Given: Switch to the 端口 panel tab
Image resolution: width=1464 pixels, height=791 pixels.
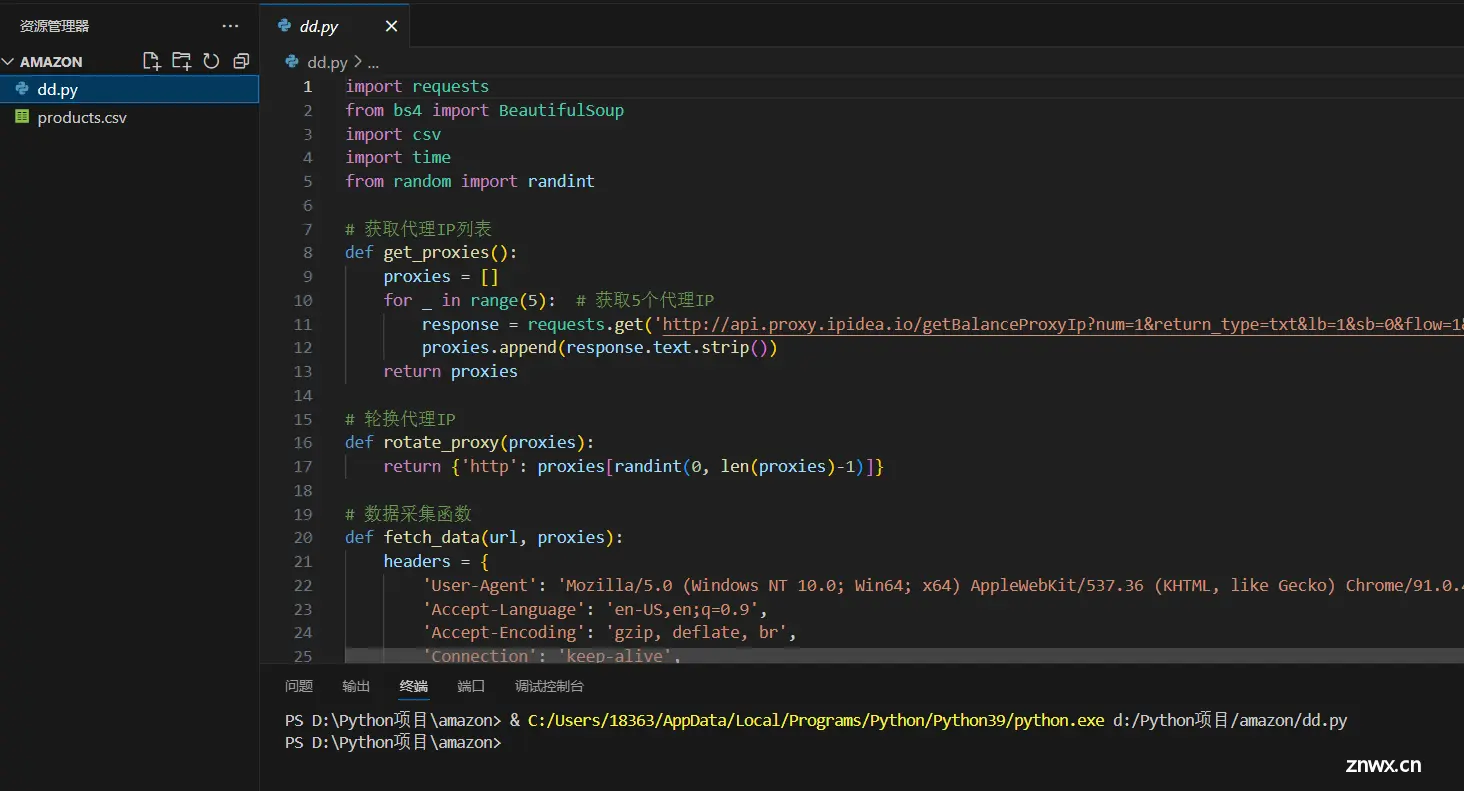Looking at the screenshot, I should (471, 686).
